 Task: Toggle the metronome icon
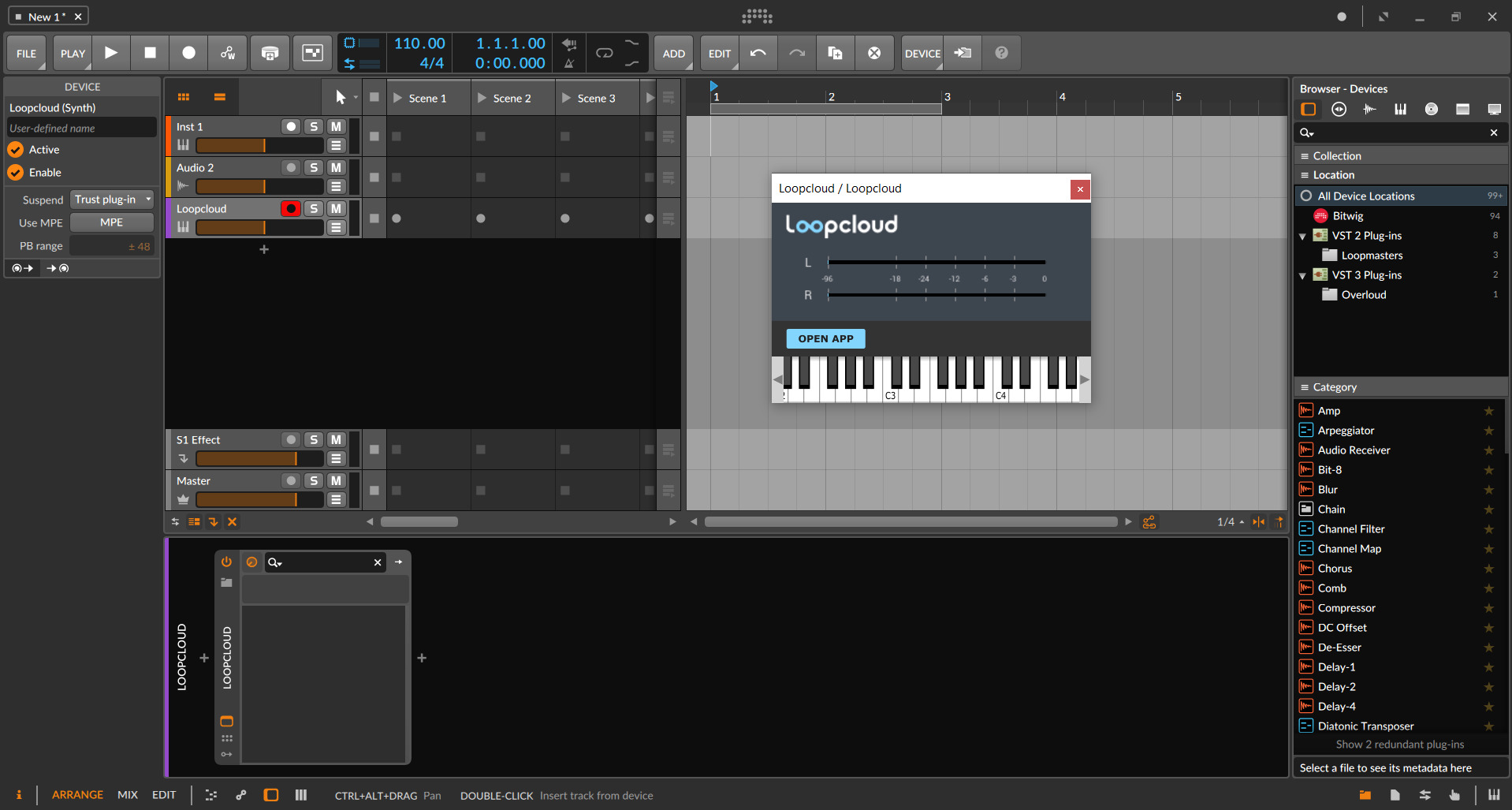569,63
